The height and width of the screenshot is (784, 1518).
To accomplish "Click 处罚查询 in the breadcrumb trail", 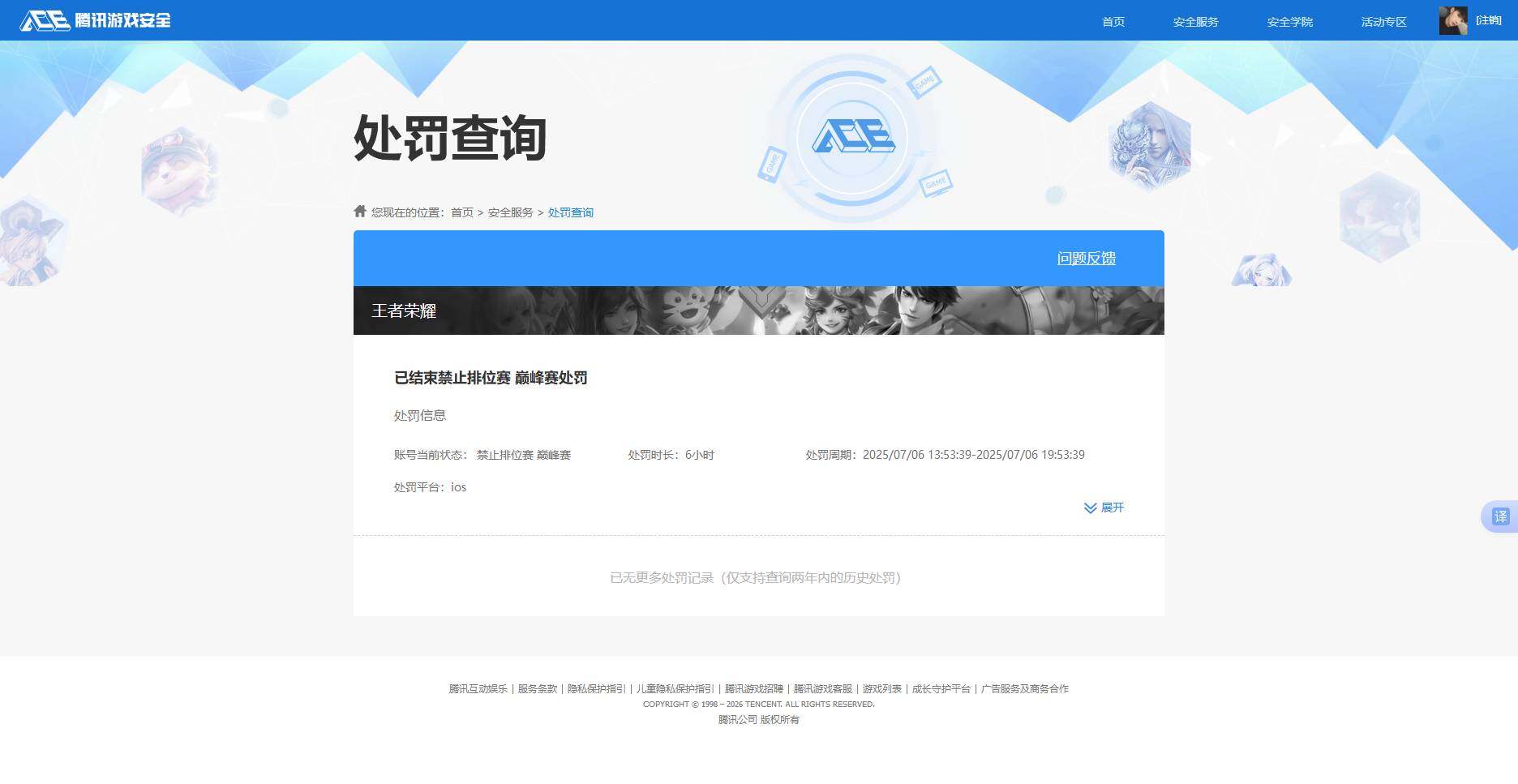I will point(571,212).
